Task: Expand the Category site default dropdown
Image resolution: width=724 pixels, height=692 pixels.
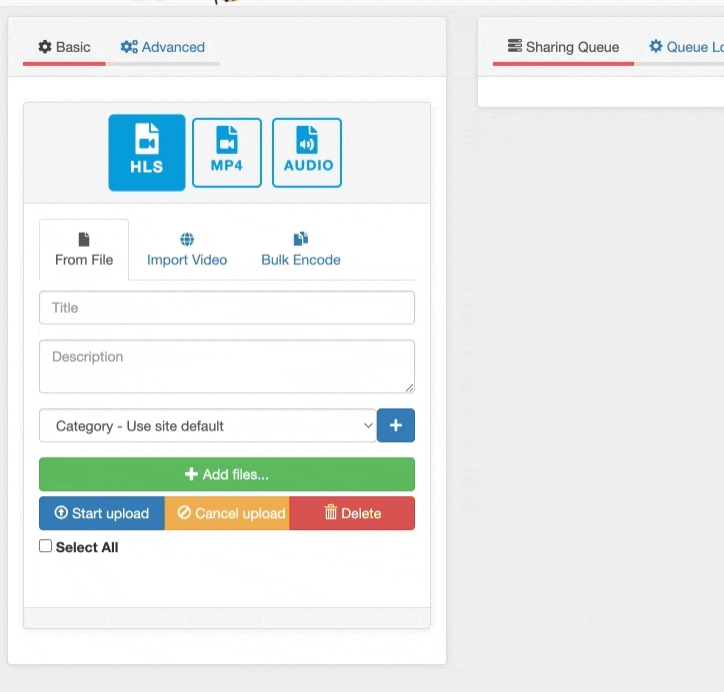Action: (208, 426)
